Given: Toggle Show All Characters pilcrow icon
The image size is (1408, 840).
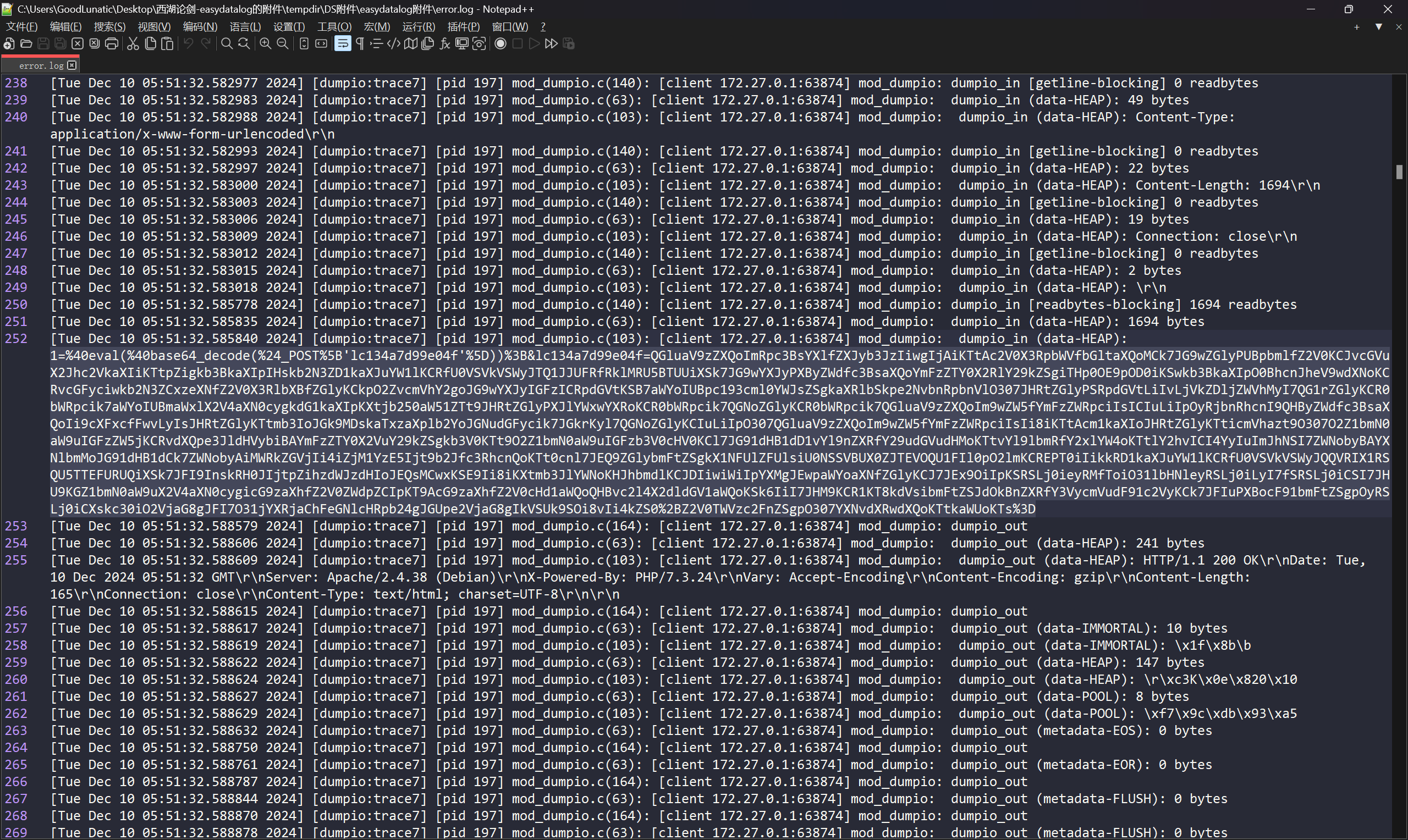Looking at the screenshot, I should 360,43.
